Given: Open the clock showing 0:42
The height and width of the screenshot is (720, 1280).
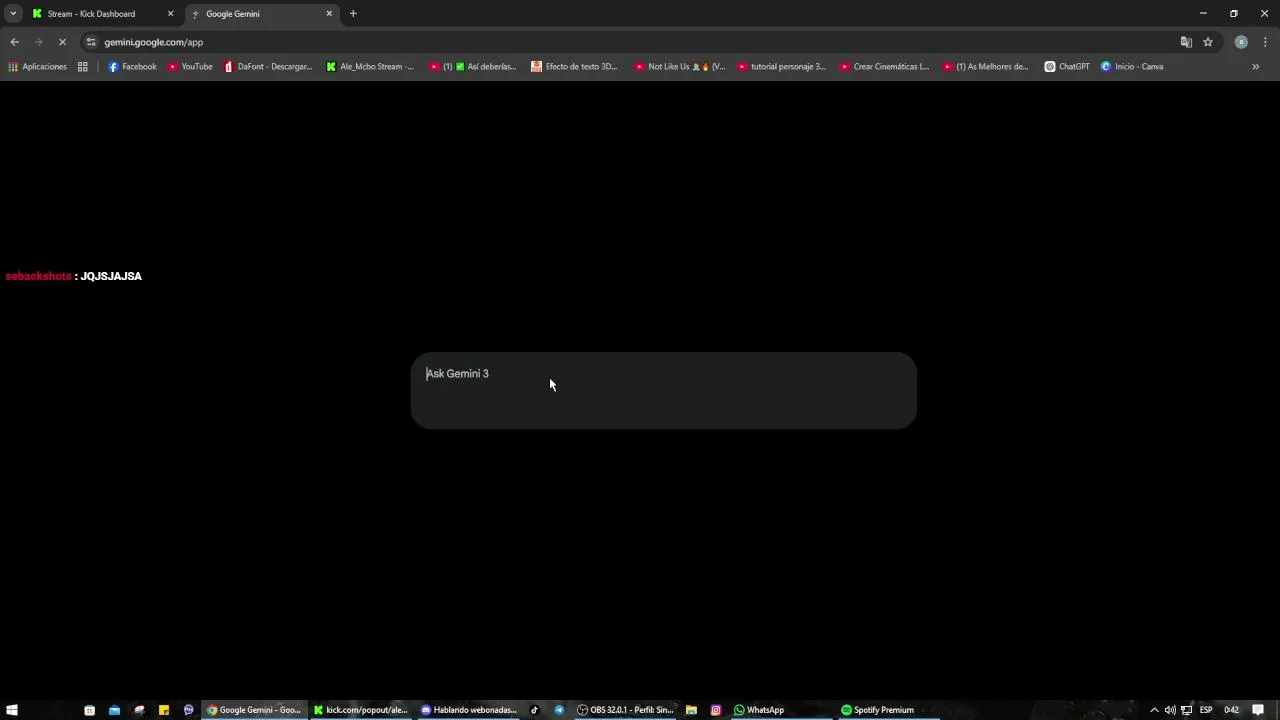Looking at the screenshot, I should click(x=1232, y=710).
